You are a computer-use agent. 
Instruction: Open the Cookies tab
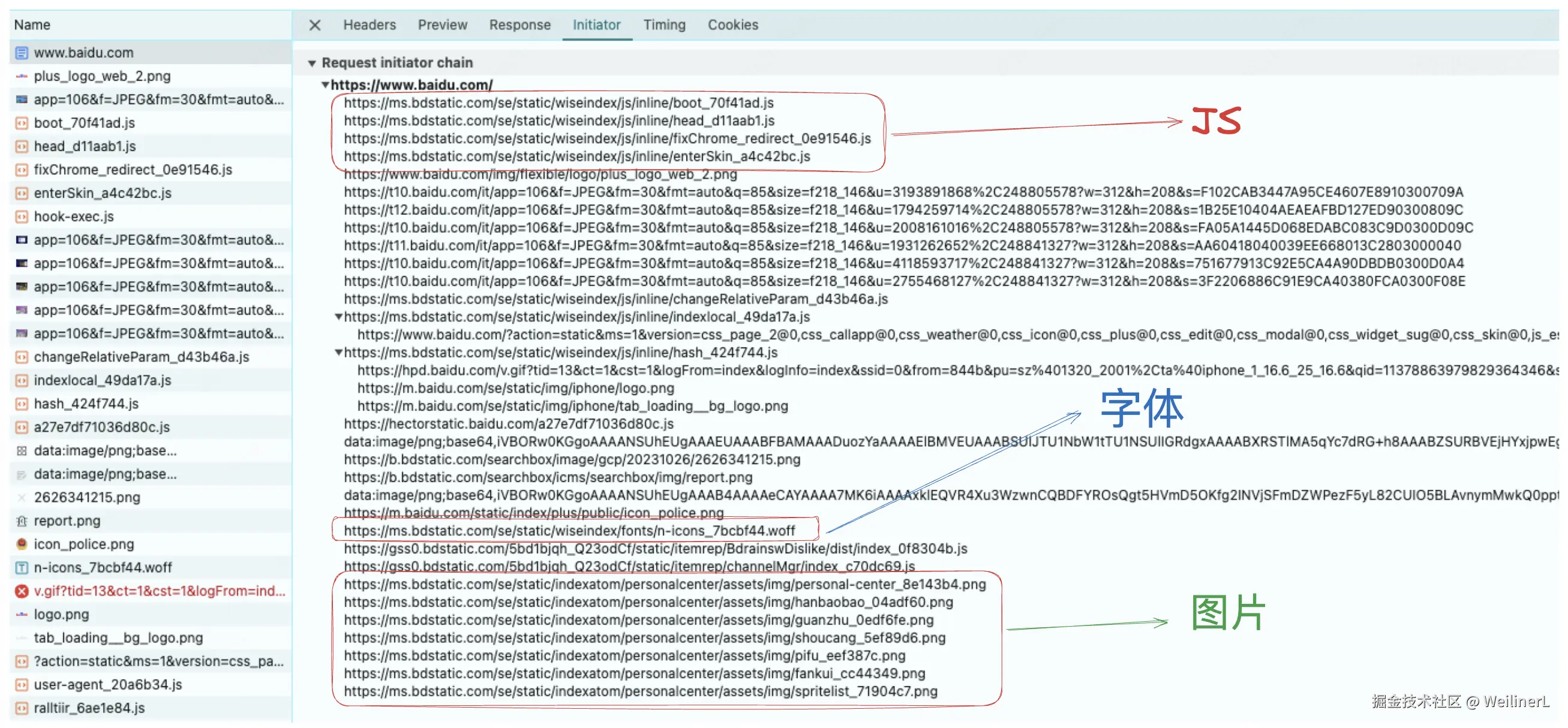(x=732, y=25)
